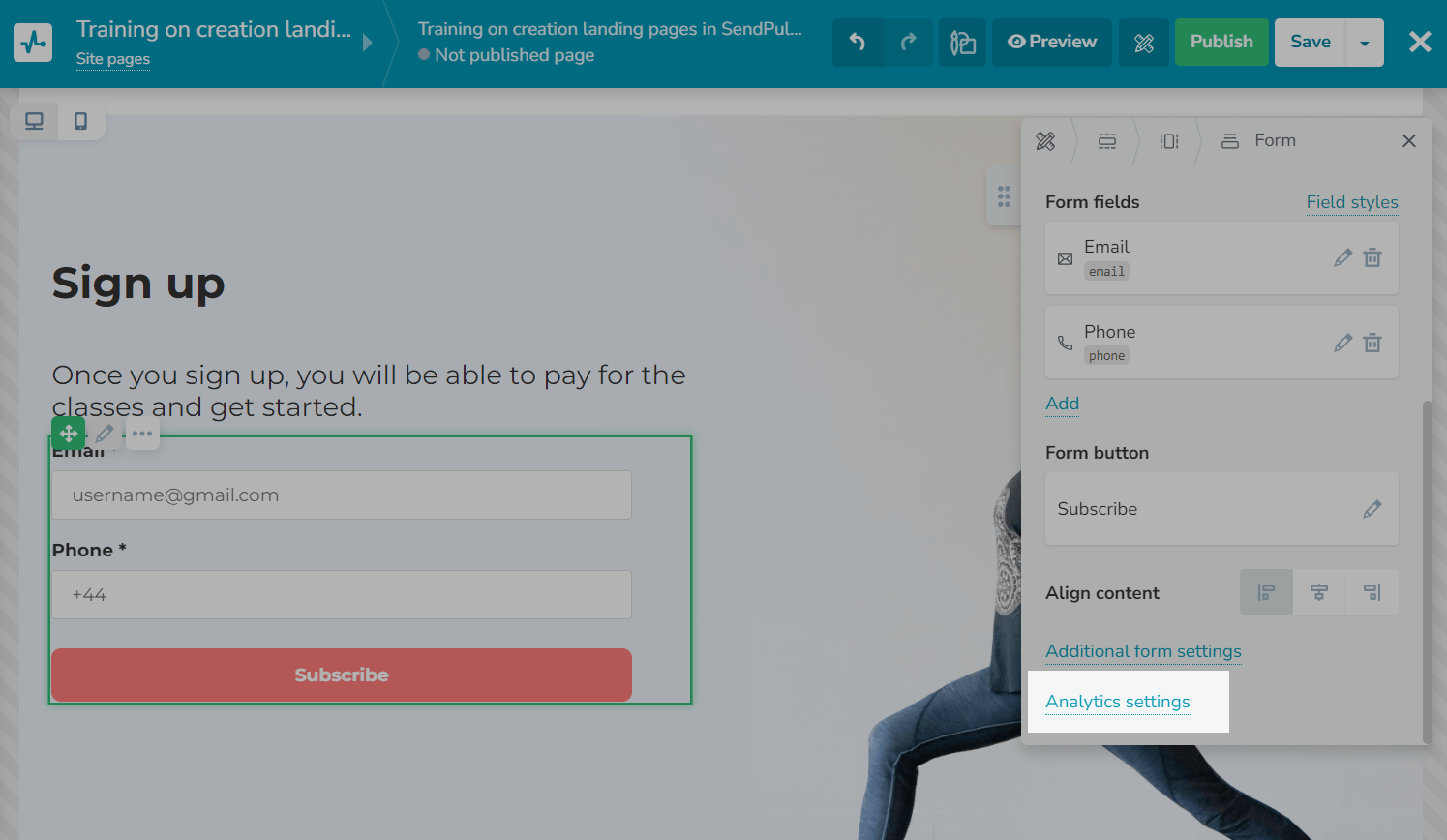This screenshot has width=1447, height=840.
Task: Expand the site pages breadcrumb arrow
Action: 368,43
